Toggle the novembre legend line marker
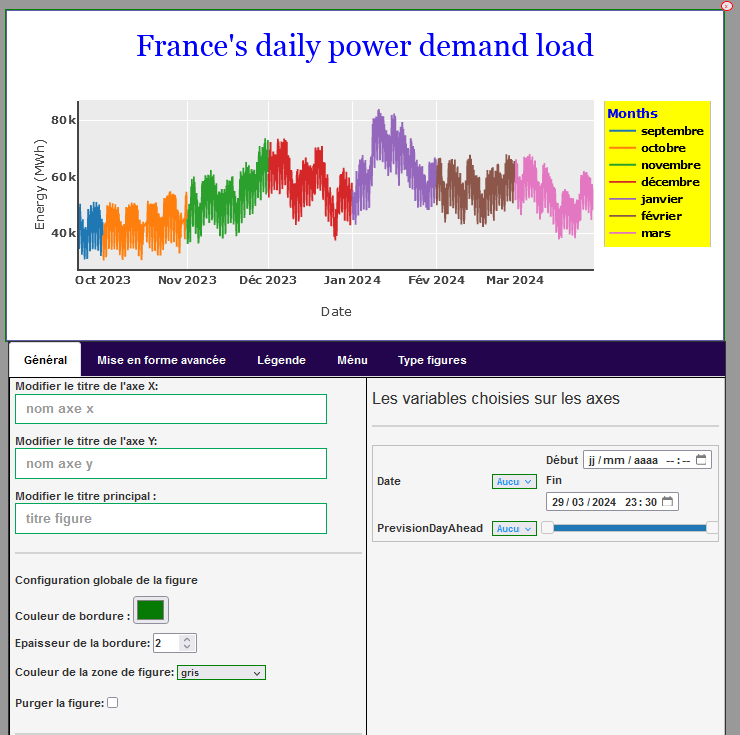The image size is (740, 735). pyautogui.click(x=622, y=165)
